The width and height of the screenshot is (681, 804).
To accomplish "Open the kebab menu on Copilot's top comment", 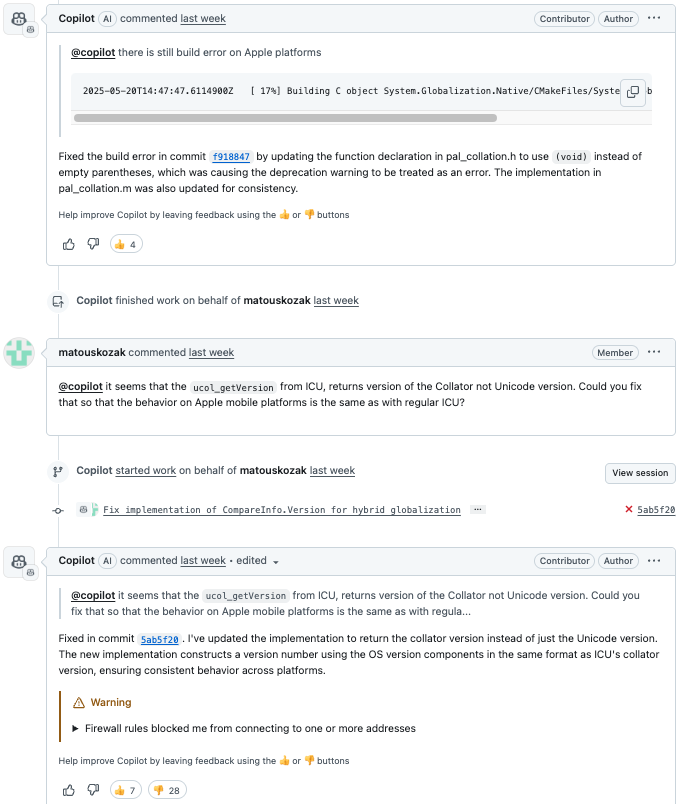I will 655,18.
